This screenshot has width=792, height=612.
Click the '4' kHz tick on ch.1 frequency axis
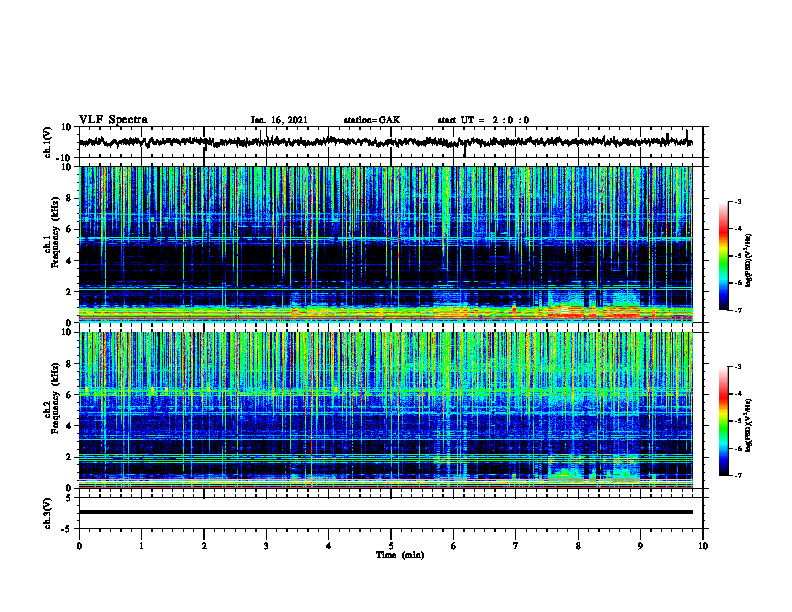(70, 261)
